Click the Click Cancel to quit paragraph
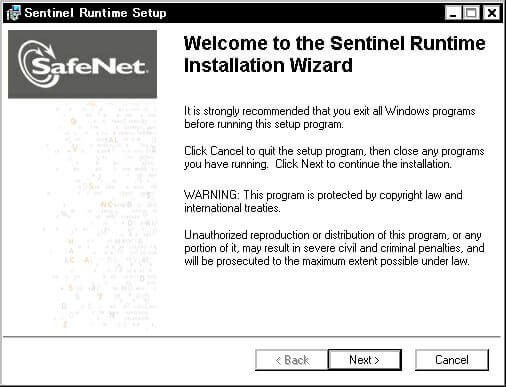506x387 pixels. (334, 157)
